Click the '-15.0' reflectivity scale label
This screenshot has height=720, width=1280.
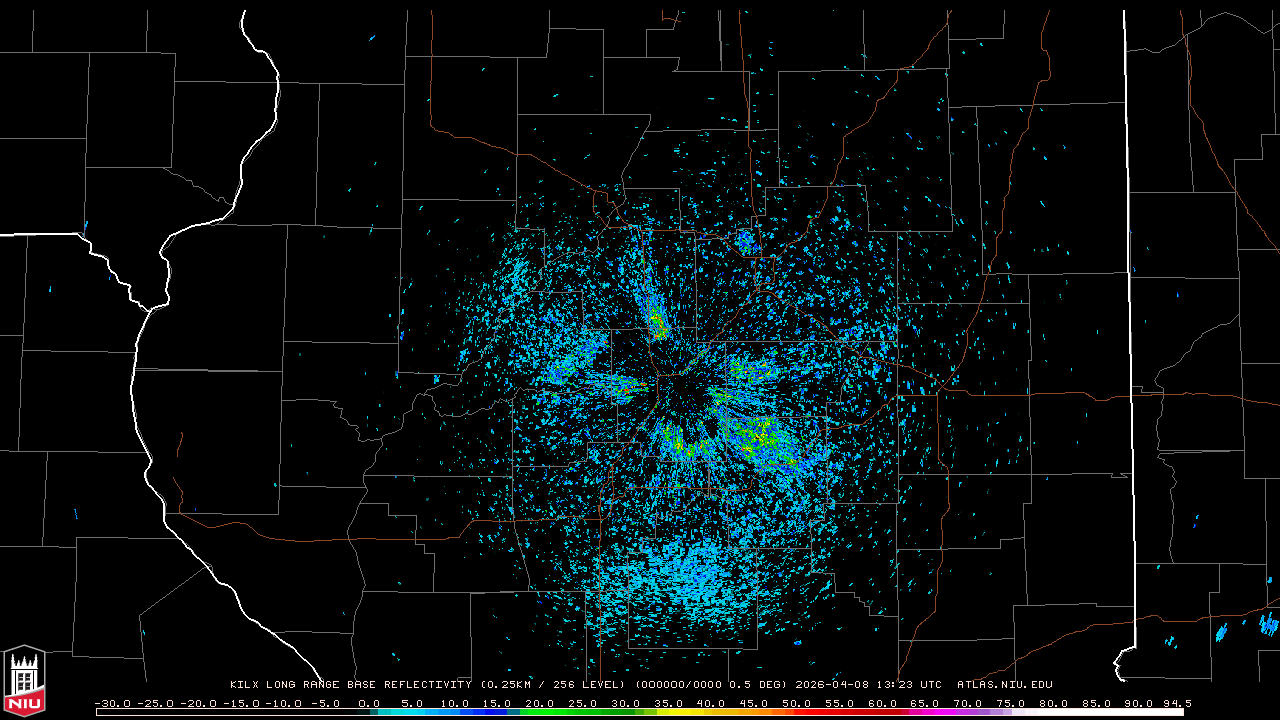(241, 703)
